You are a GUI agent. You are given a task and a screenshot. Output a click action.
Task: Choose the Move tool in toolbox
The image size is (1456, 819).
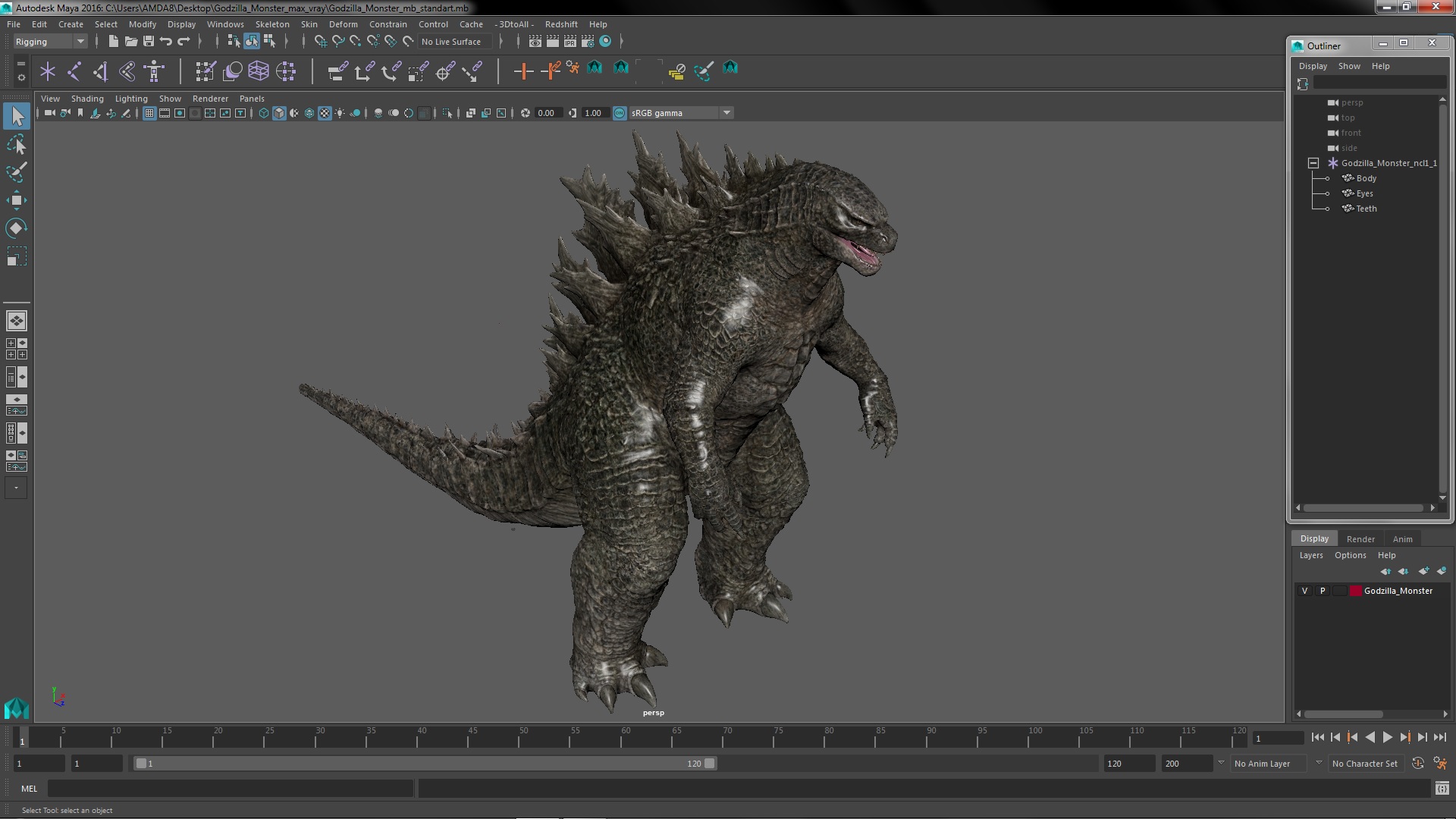[x=17, y=200]
